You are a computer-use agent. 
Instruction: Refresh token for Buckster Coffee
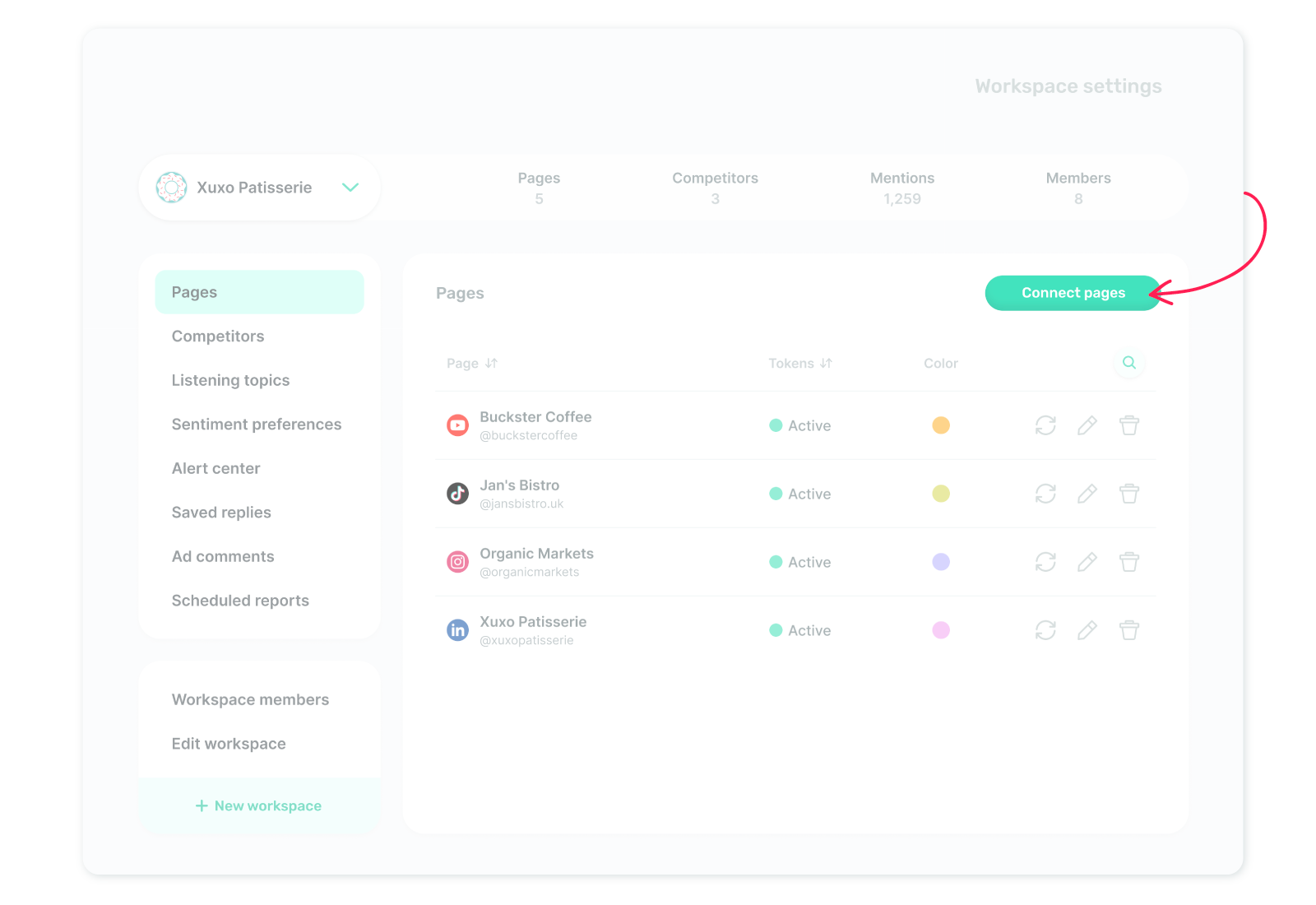[1045, 425]
